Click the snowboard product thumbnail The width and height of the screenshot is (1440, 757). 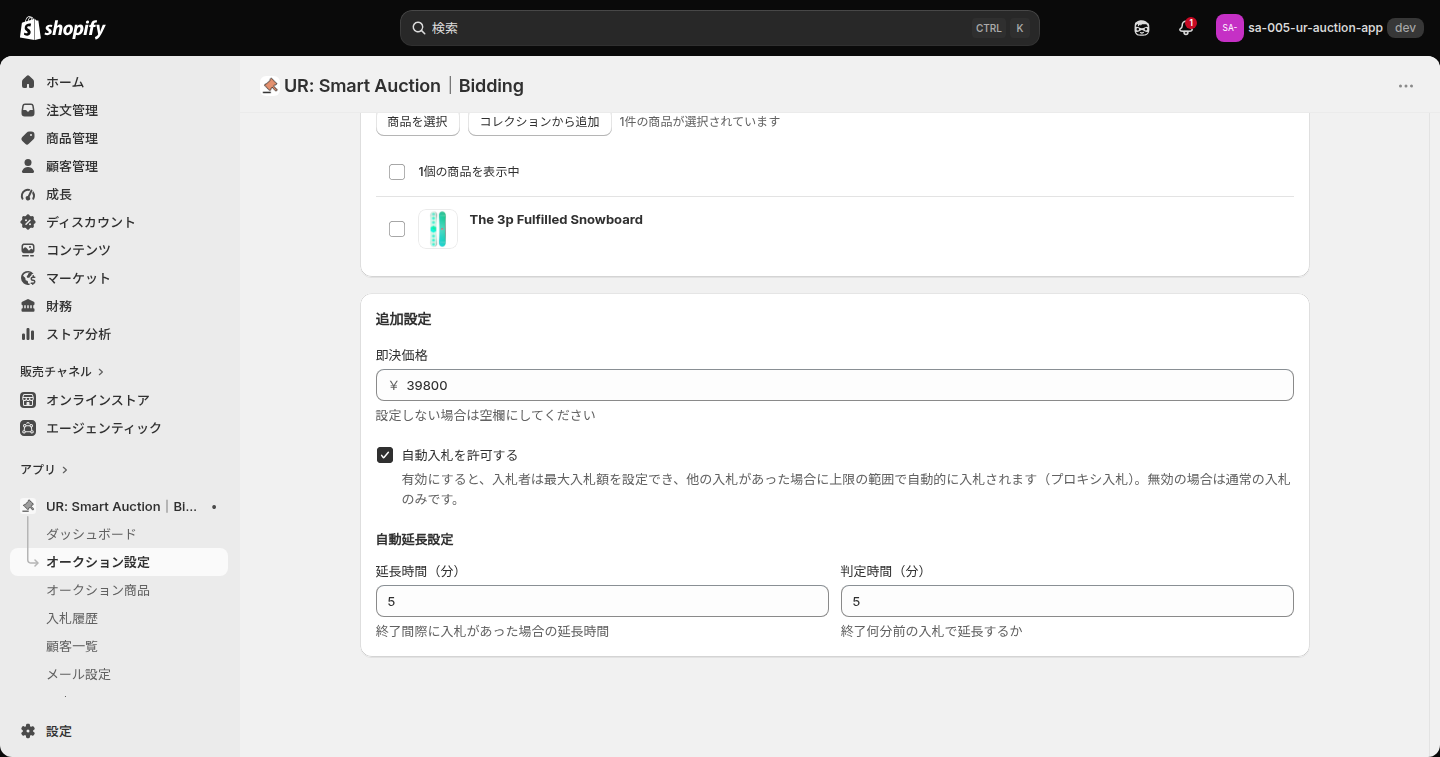(438, 229)
